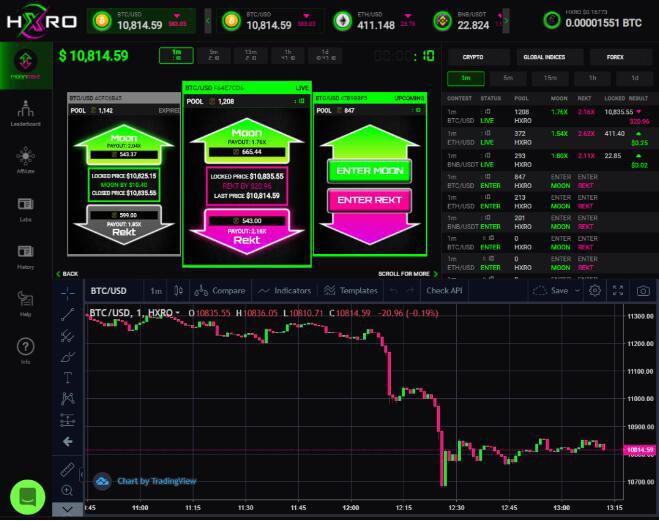Filter contest list by 1d interval
The image size is (659, 521).
[x=635, y=78]
